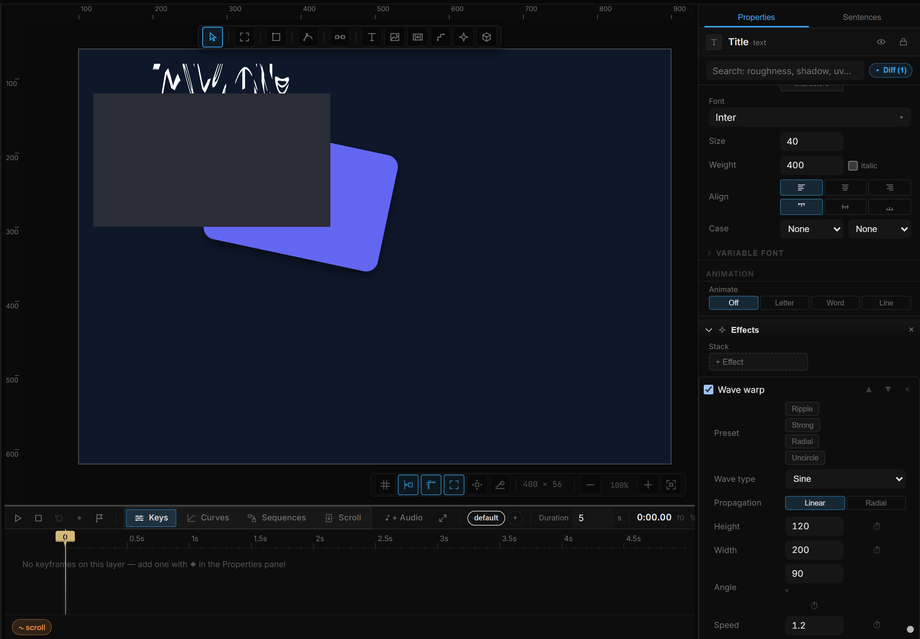This screenshot has width=920, height=639.
Task: Toggle the snap-to-objects alignment icon
Action: pyautogui.click(x=408, y=485)
